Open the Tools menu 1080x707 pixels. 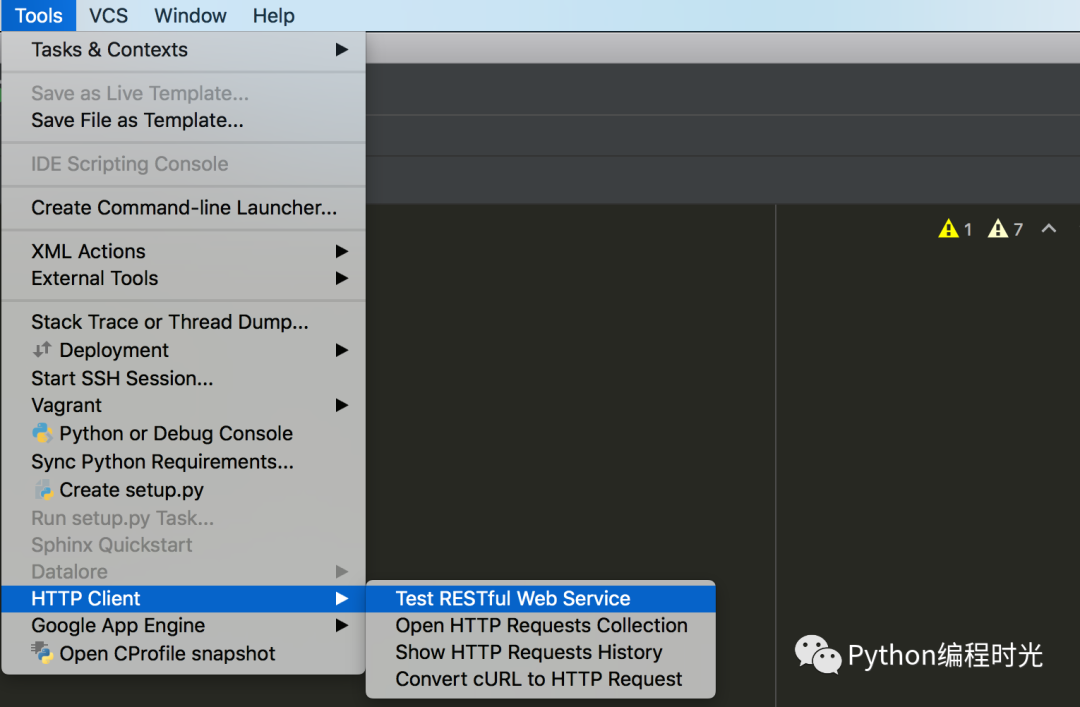39,15
